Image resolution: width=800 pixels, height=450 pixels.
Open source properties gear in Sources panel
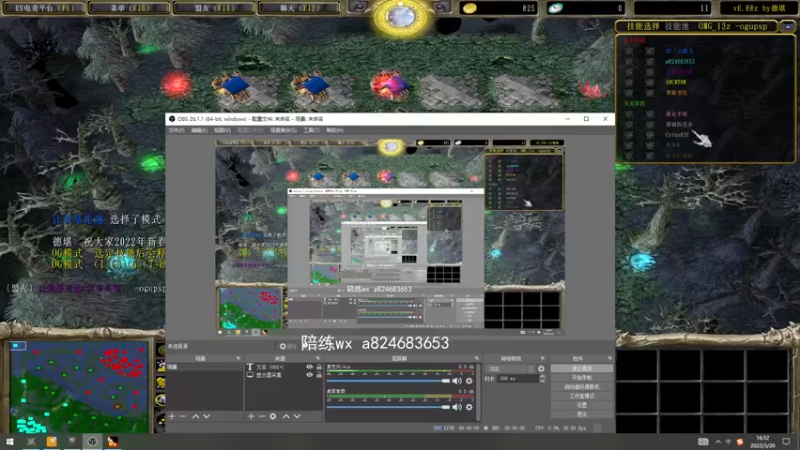[273, 416]
